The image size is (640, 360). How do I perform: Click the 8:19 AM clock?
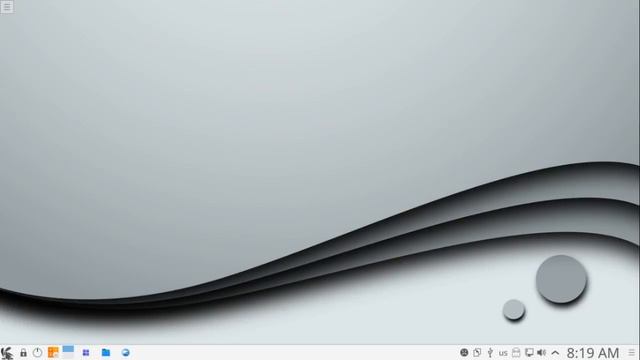pos(593,353)
